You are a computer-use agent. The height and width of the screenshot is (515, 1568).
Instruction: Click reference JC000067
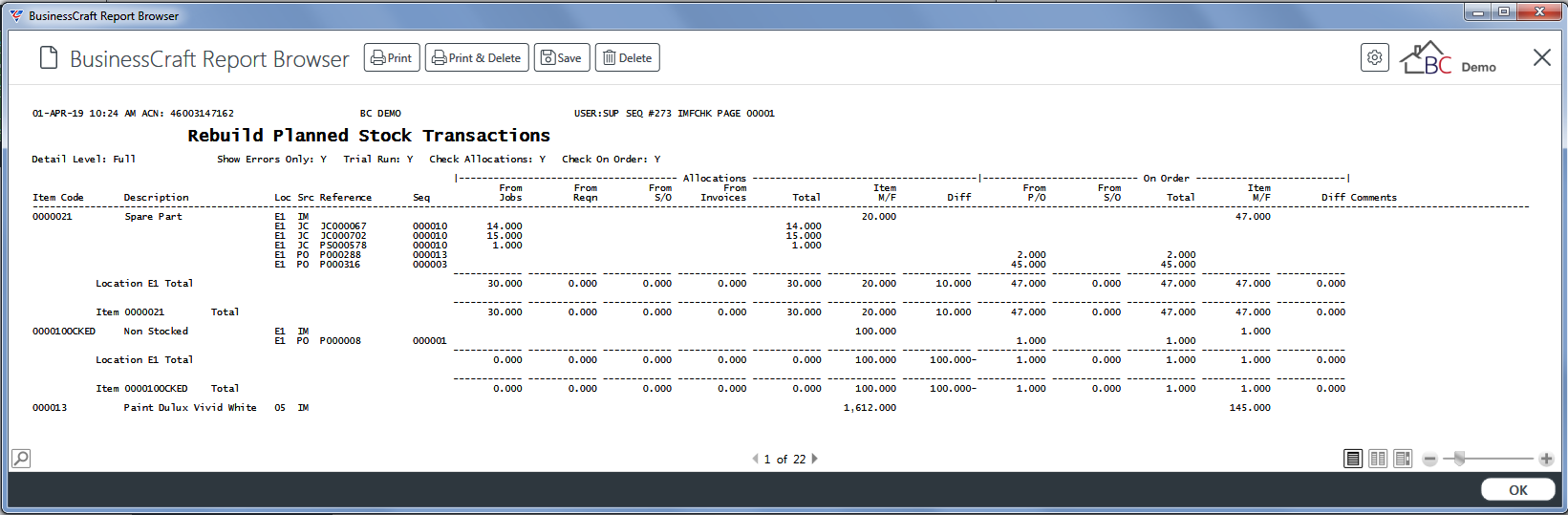pos(343,226)
